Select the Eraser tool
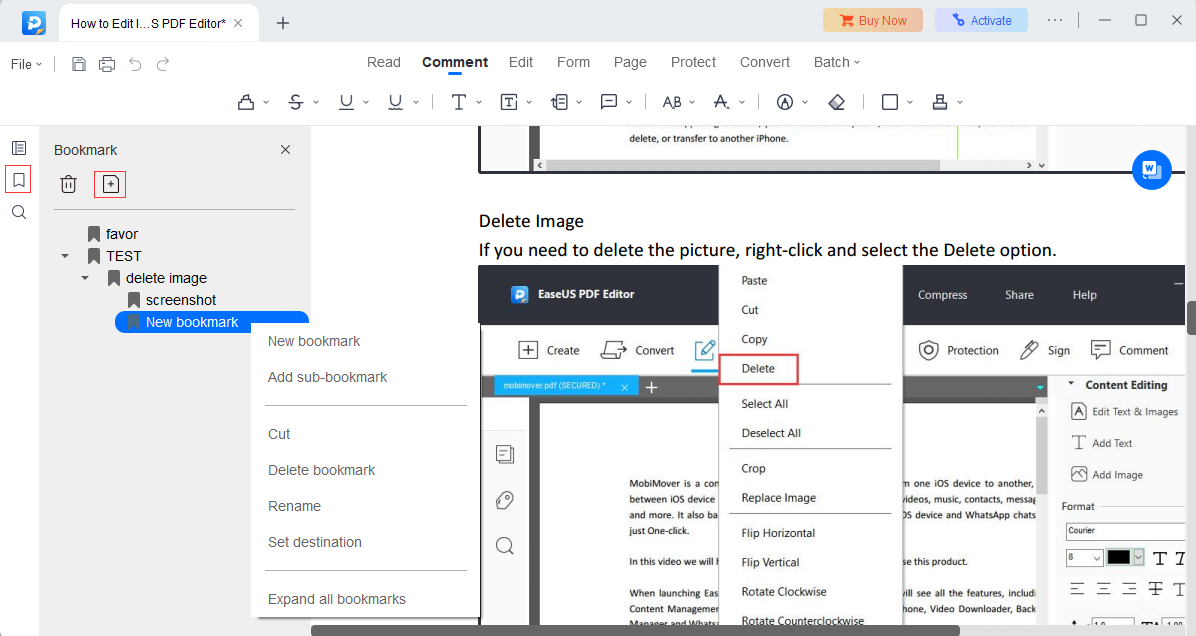 [837, 102]
